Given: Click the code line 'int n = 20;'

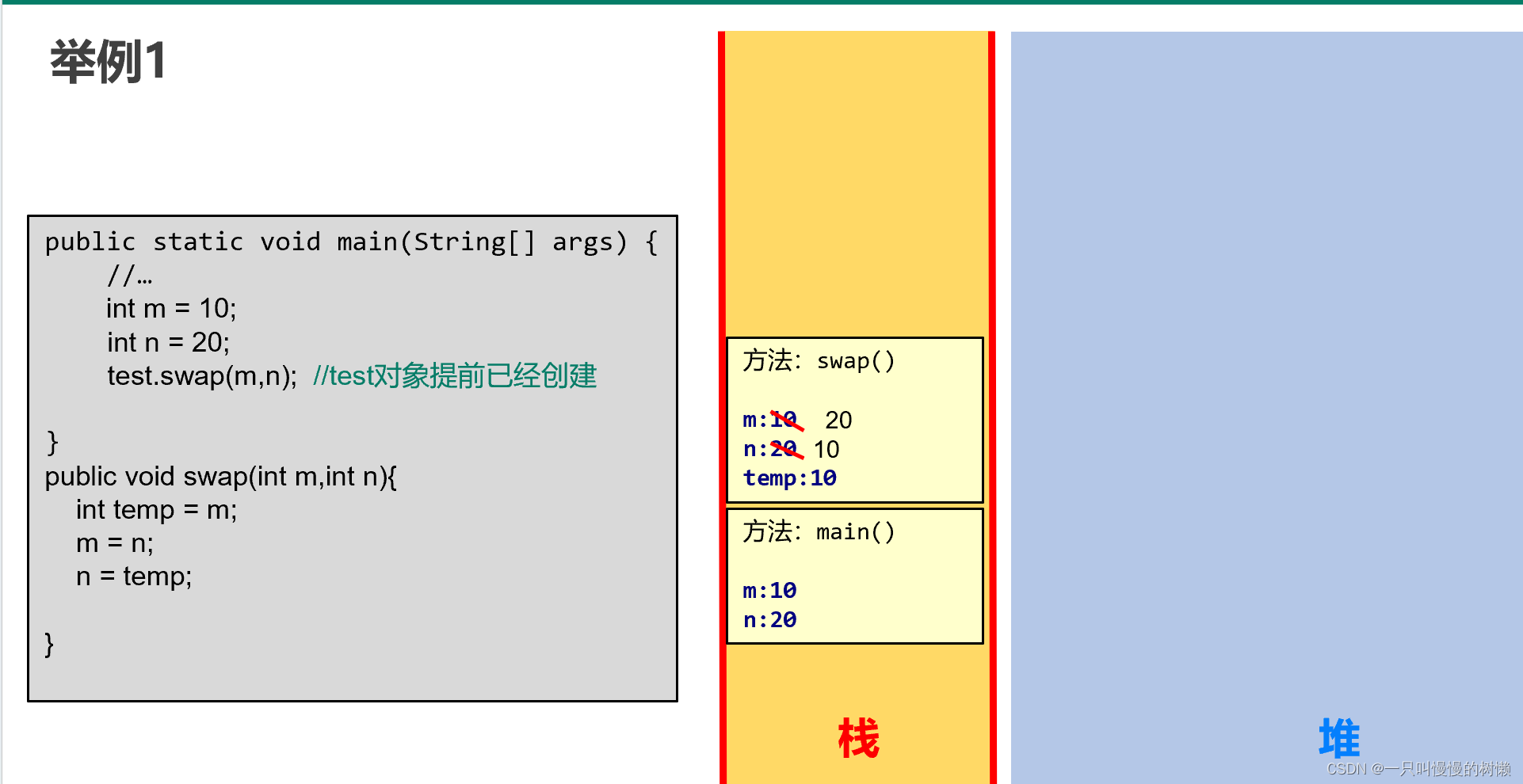Looking at the screenshot, I should 168,342.
